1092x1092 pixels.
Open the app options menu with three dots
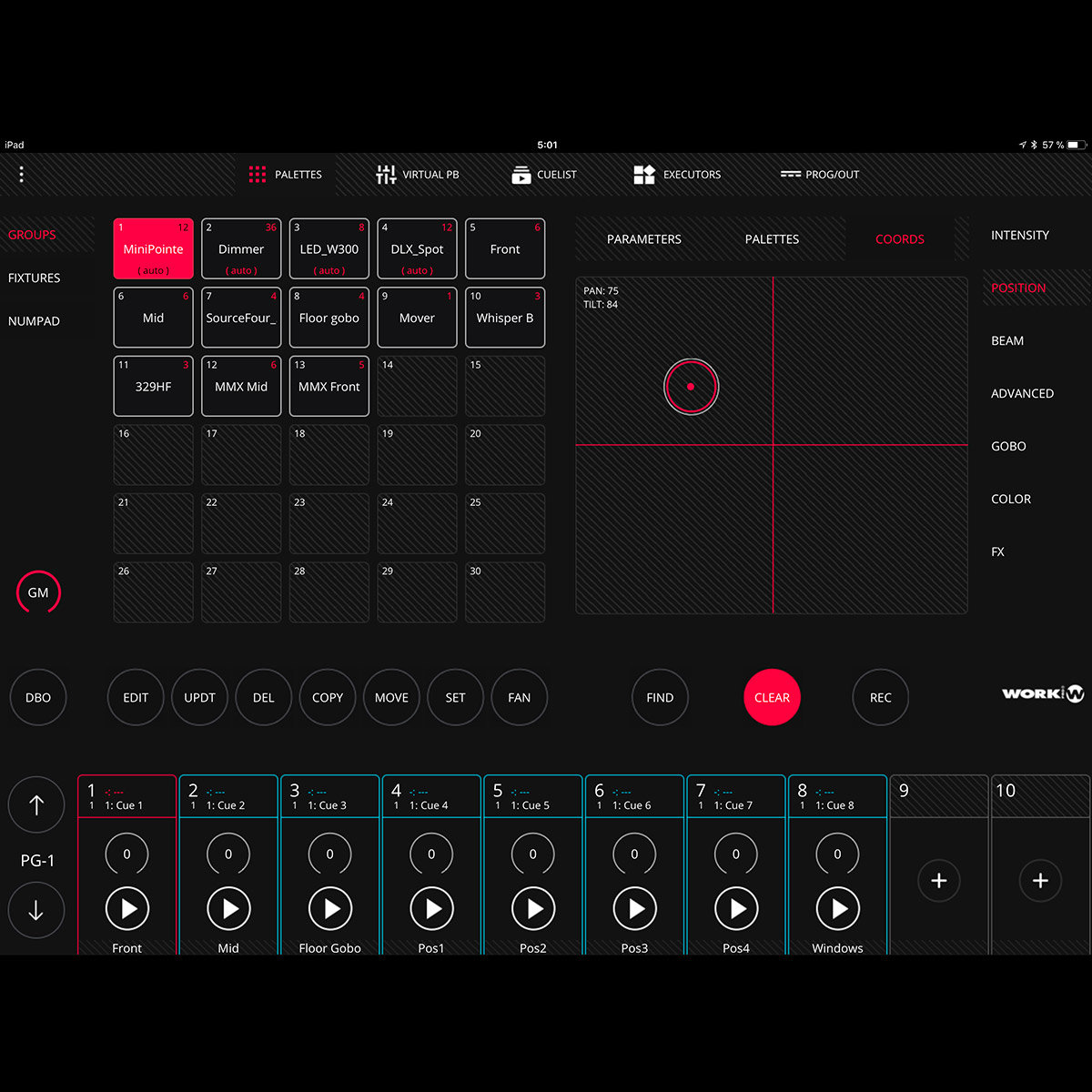click(21, 174)
